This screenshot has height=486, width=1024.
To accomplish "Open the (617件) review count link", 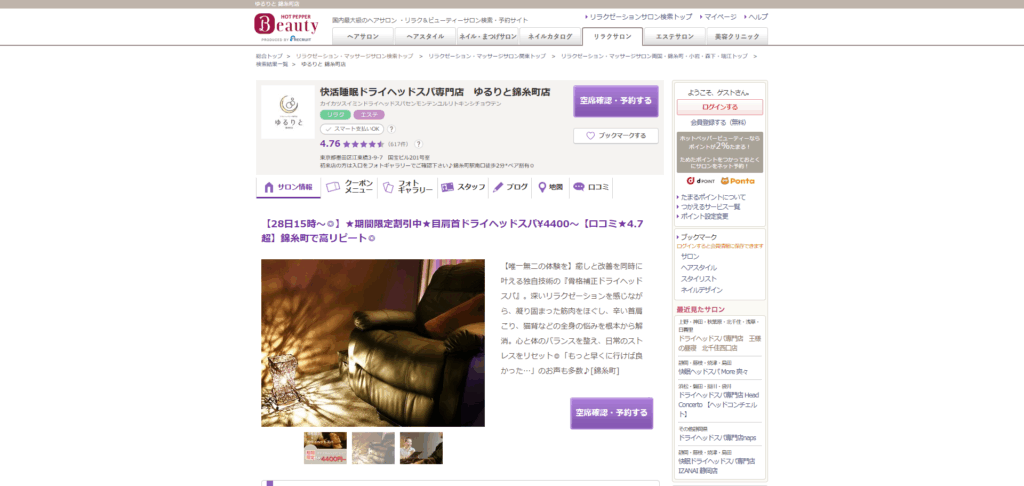I will point(398,144).
